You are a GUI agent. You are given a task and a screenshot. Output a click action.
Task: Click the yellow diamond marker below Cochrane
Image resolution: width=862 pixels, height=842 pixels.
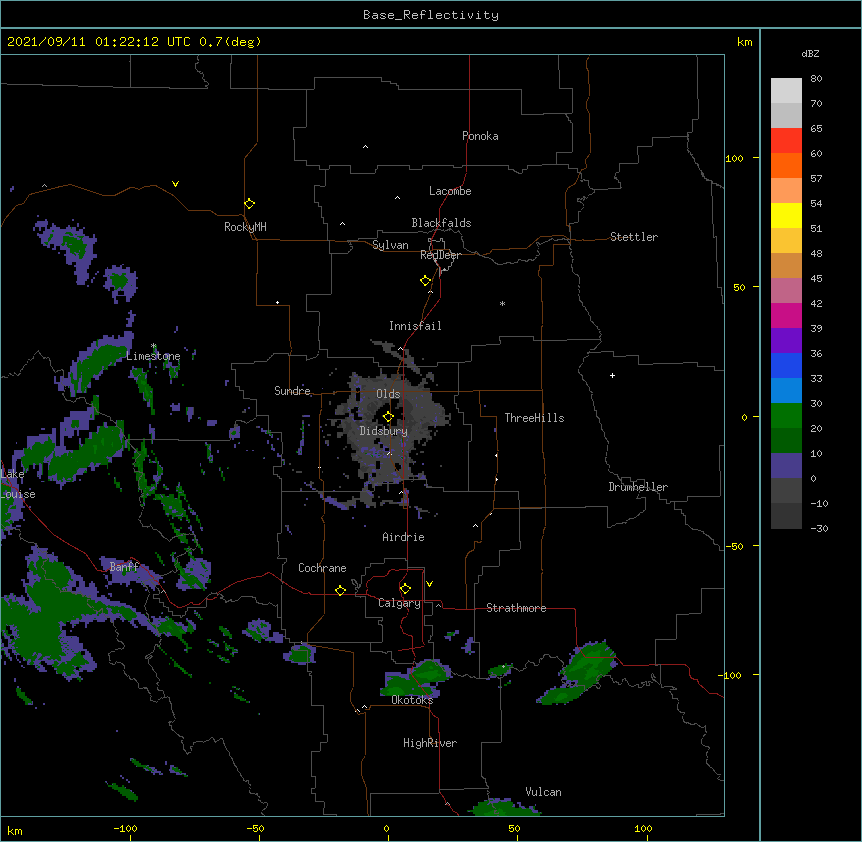point(340,590)
